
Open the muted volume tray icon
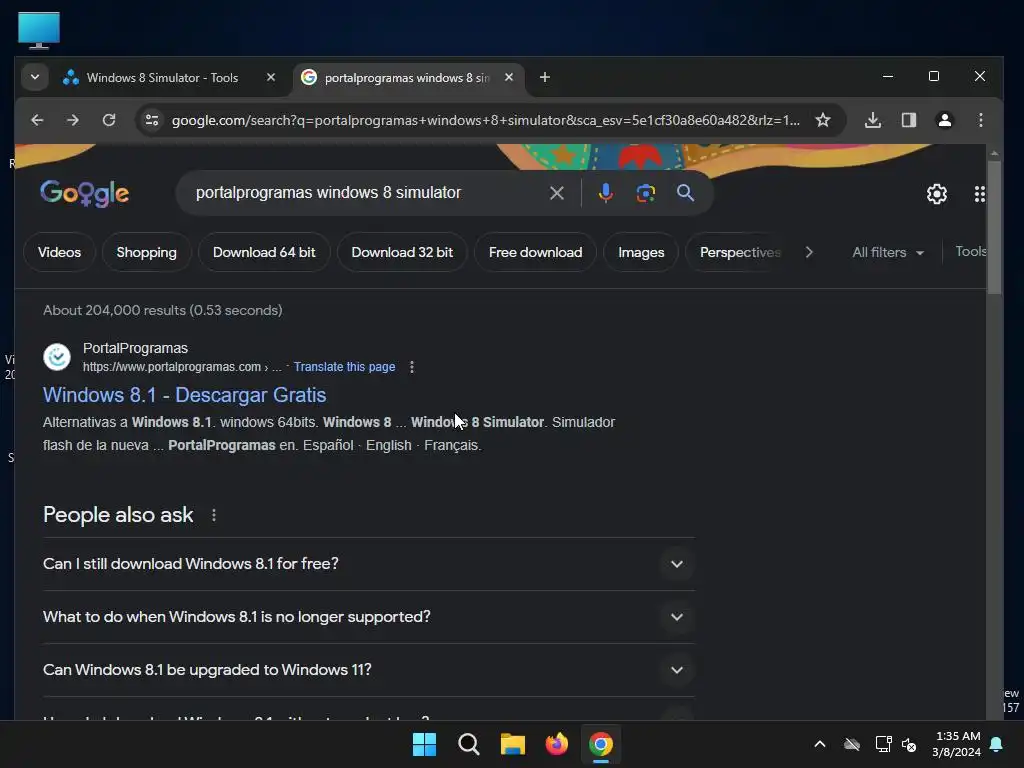tap(909, 744)
